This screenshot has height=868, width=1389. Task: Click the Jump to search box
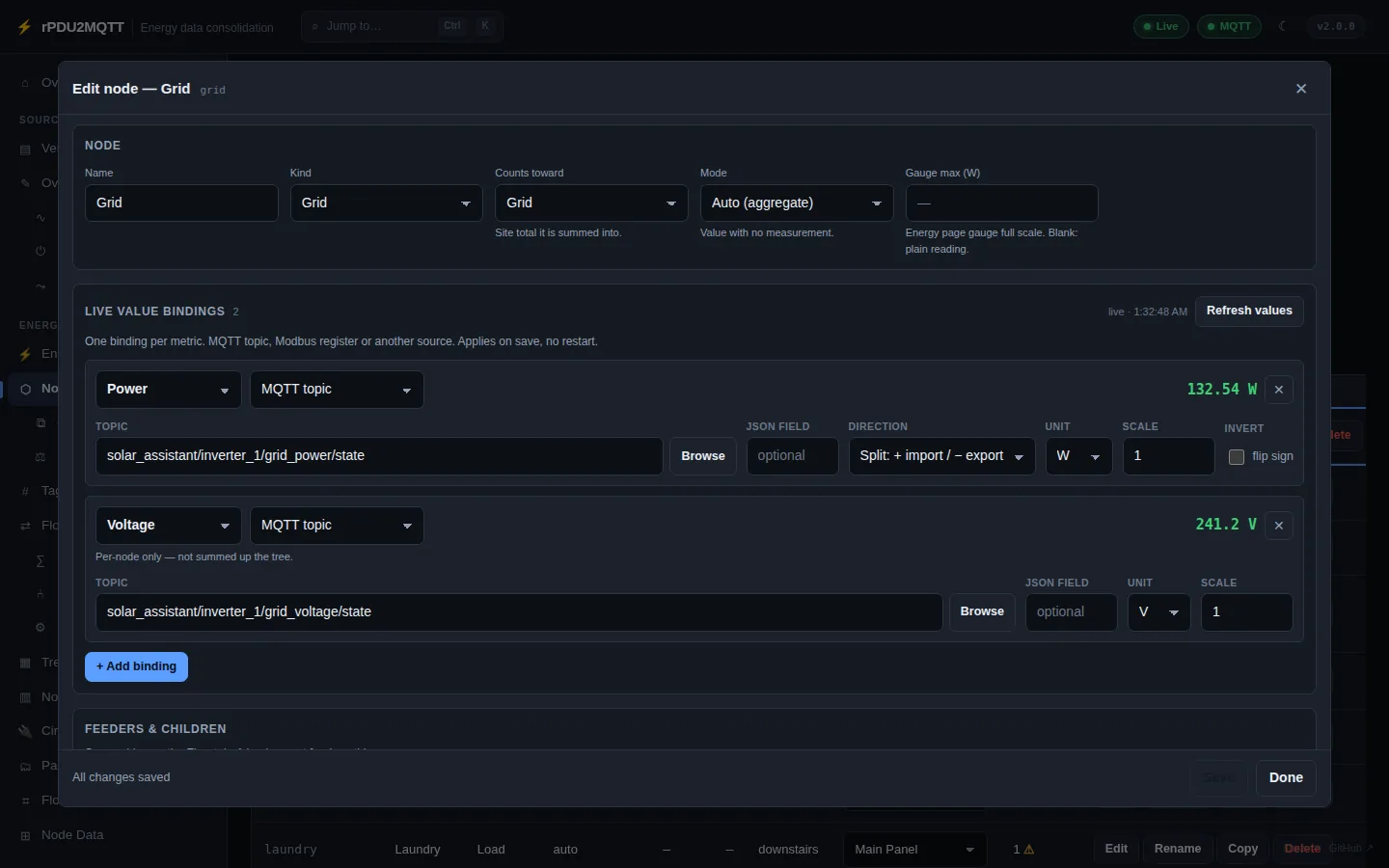402,27
